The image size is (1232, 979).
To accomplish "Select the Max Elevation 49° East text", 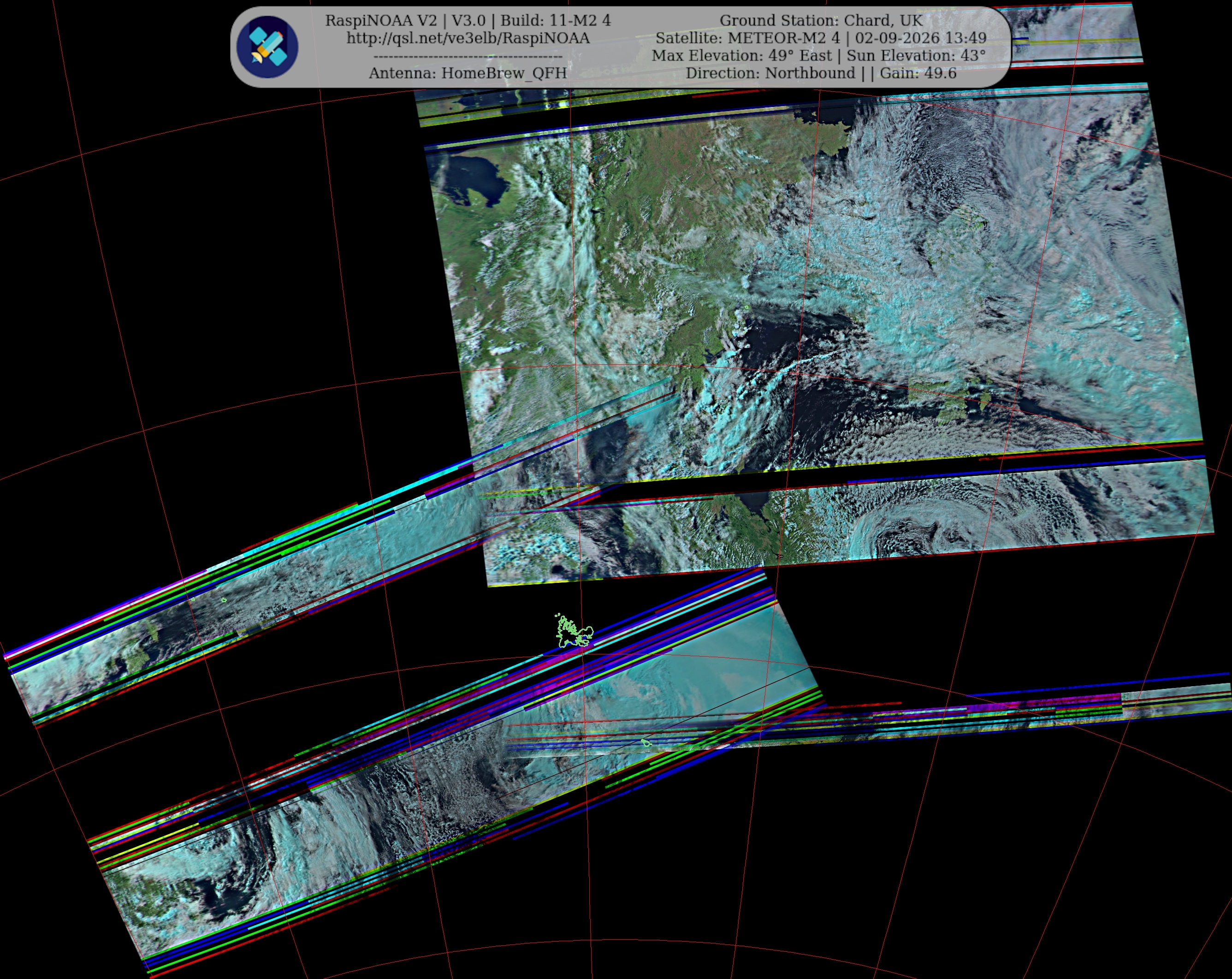I will click(742, 55).
